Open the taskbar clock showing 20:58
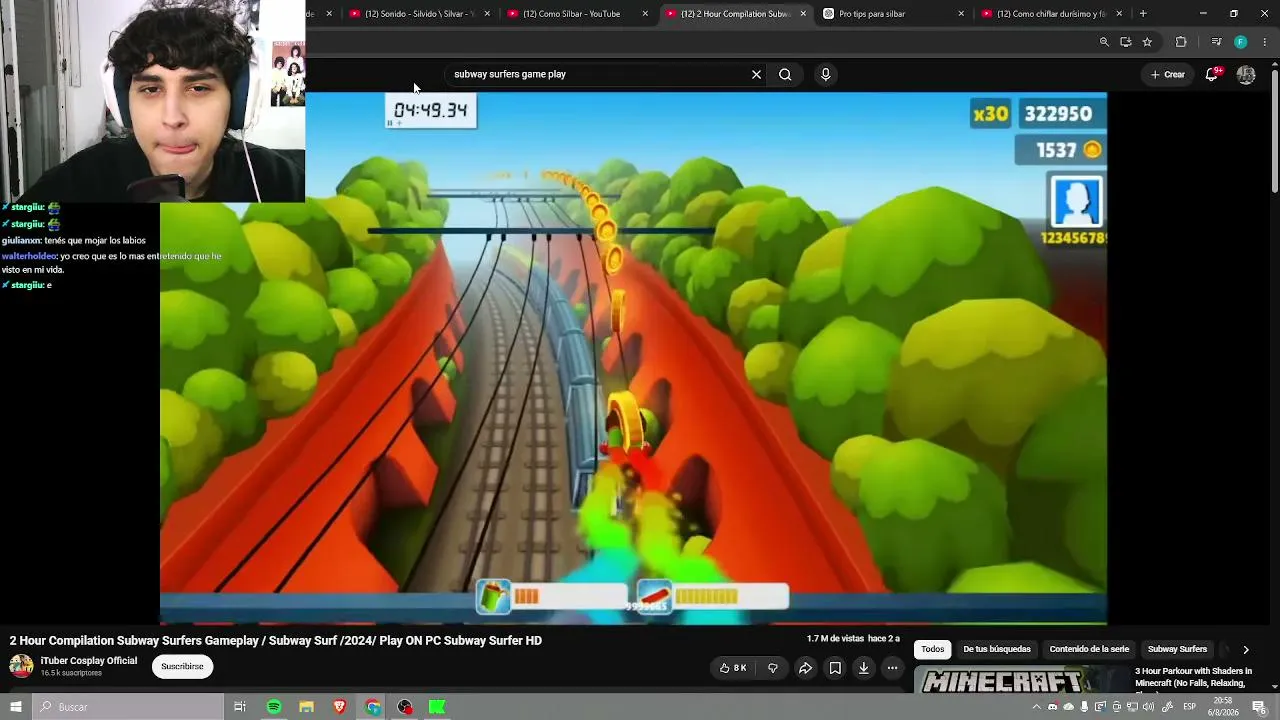Viewport: 1280px width, 720px height. (1223, 707)
